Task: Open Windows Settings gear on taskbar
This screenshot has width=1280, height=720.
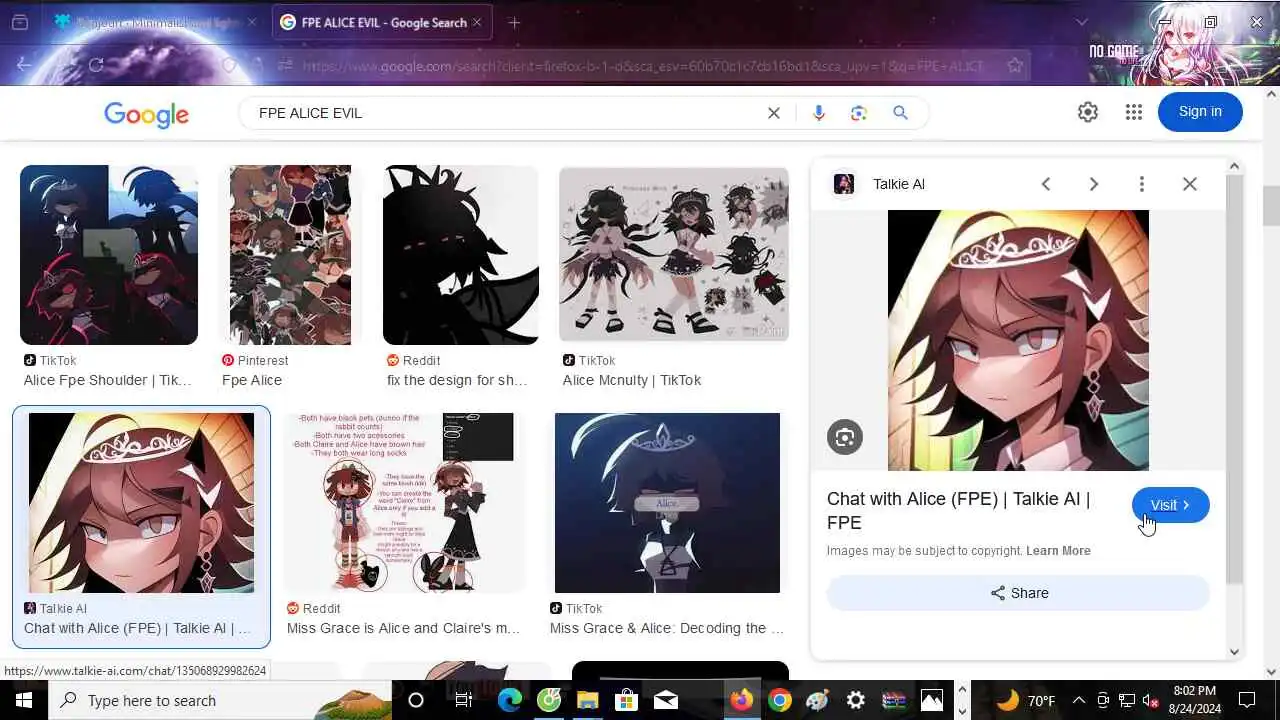Action: (x=856, y=700)
